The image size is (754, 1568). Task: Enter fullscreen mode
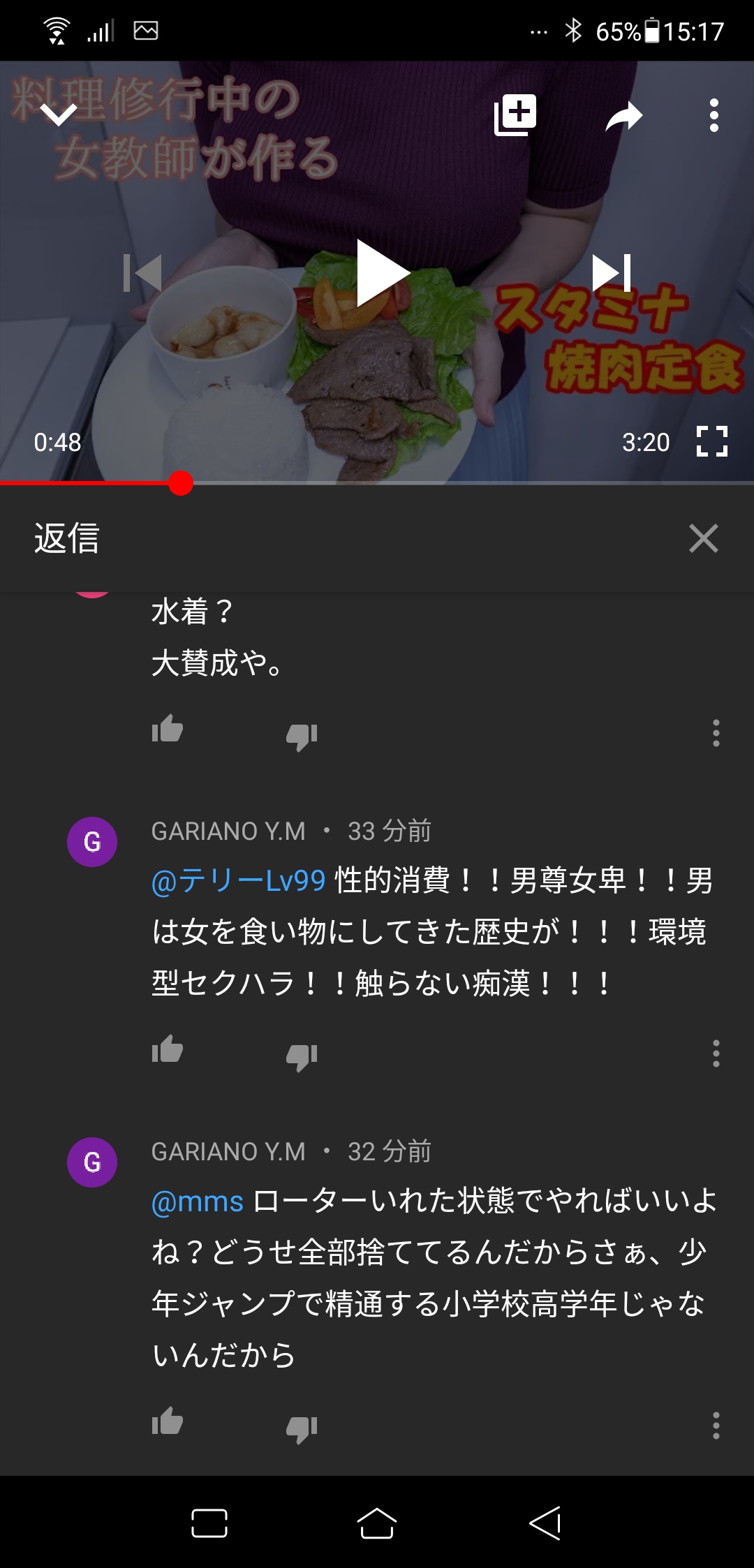(x=712, y=441)
